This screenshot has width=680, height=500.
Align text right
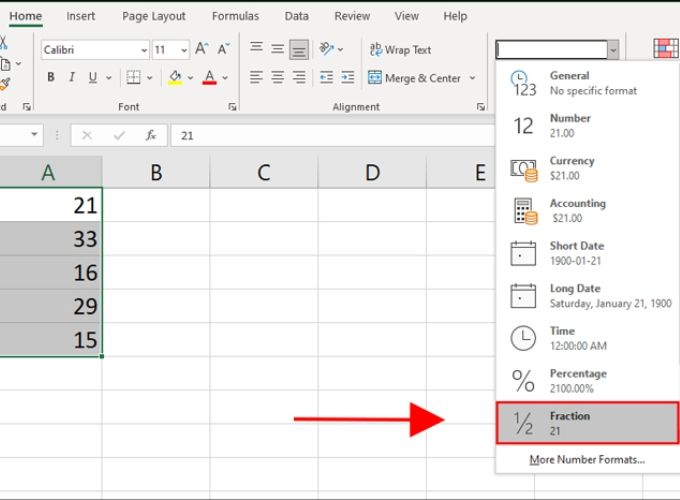click(299, 78)
